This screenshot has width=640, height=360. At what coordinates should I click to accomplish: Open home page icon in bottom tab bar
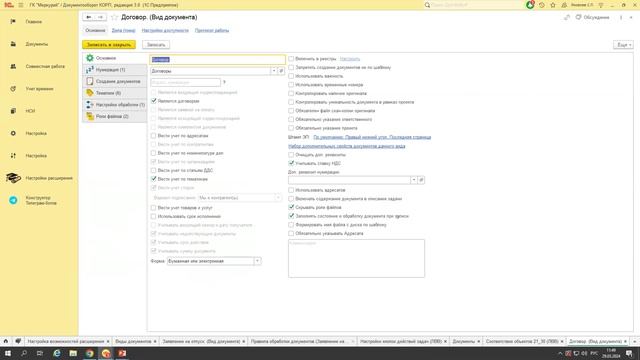6,341
